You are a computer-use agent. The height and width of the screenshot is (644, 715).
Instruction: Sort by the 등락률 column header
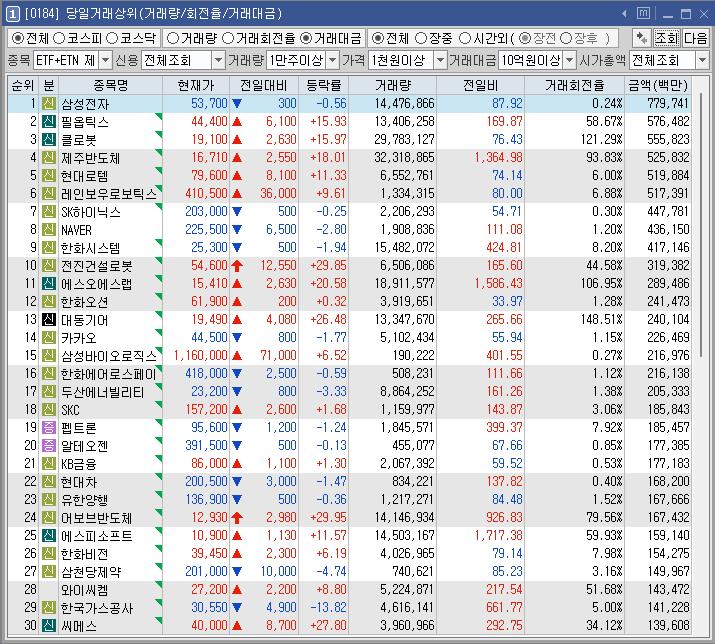(324, 85)
